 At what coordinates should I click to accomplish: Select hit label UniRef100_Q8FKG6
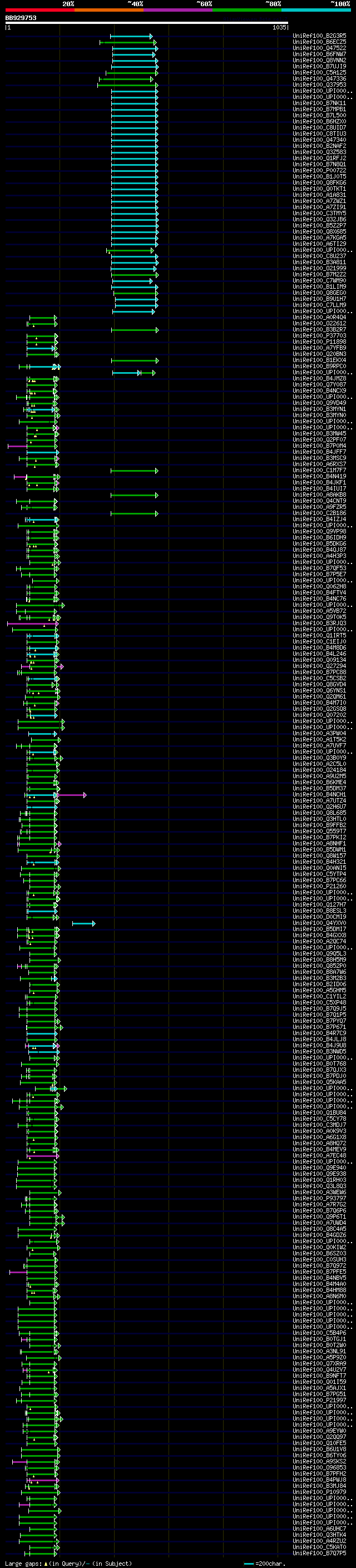point(319,182)
